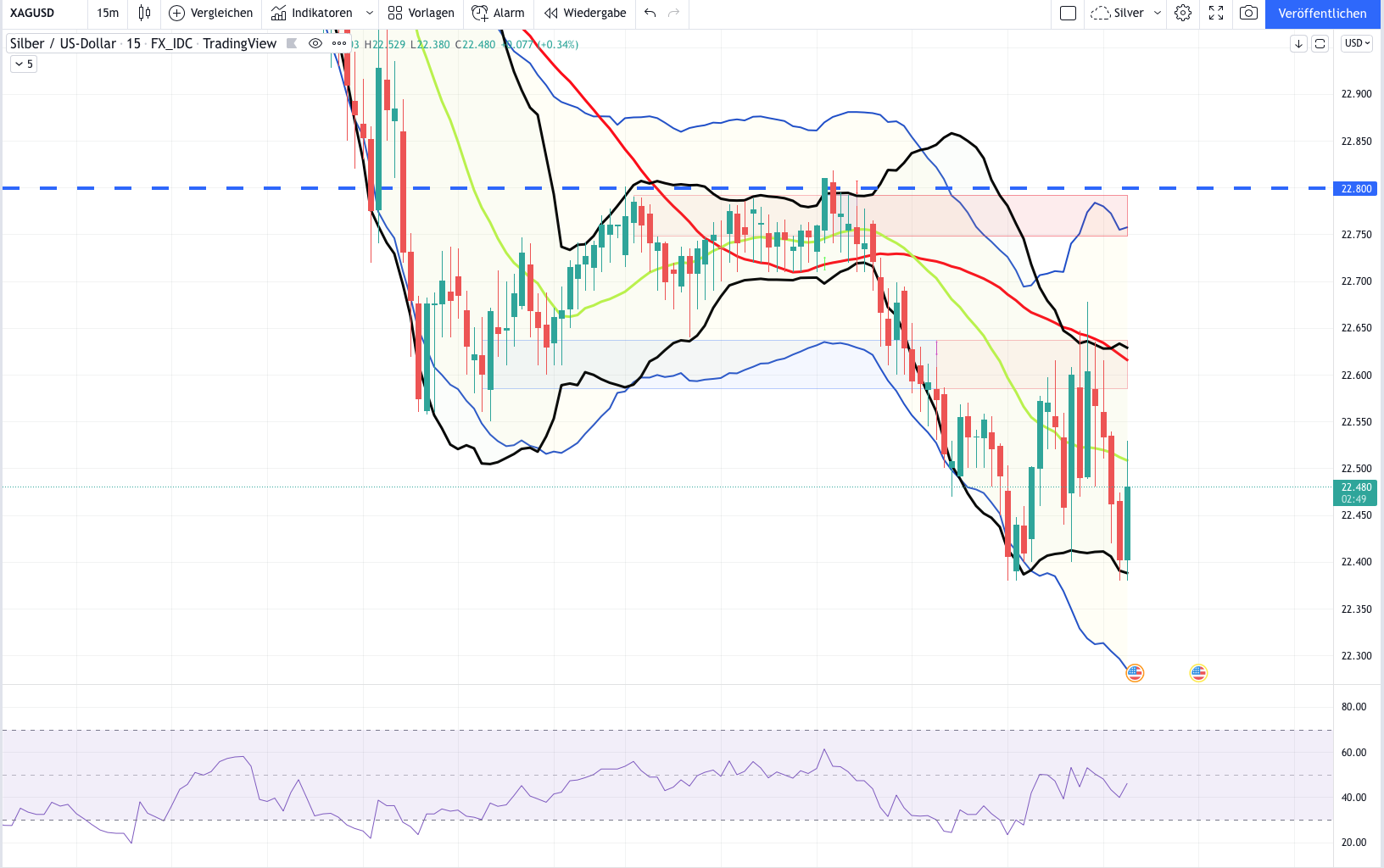Undo the last chart action

(650, 13)
